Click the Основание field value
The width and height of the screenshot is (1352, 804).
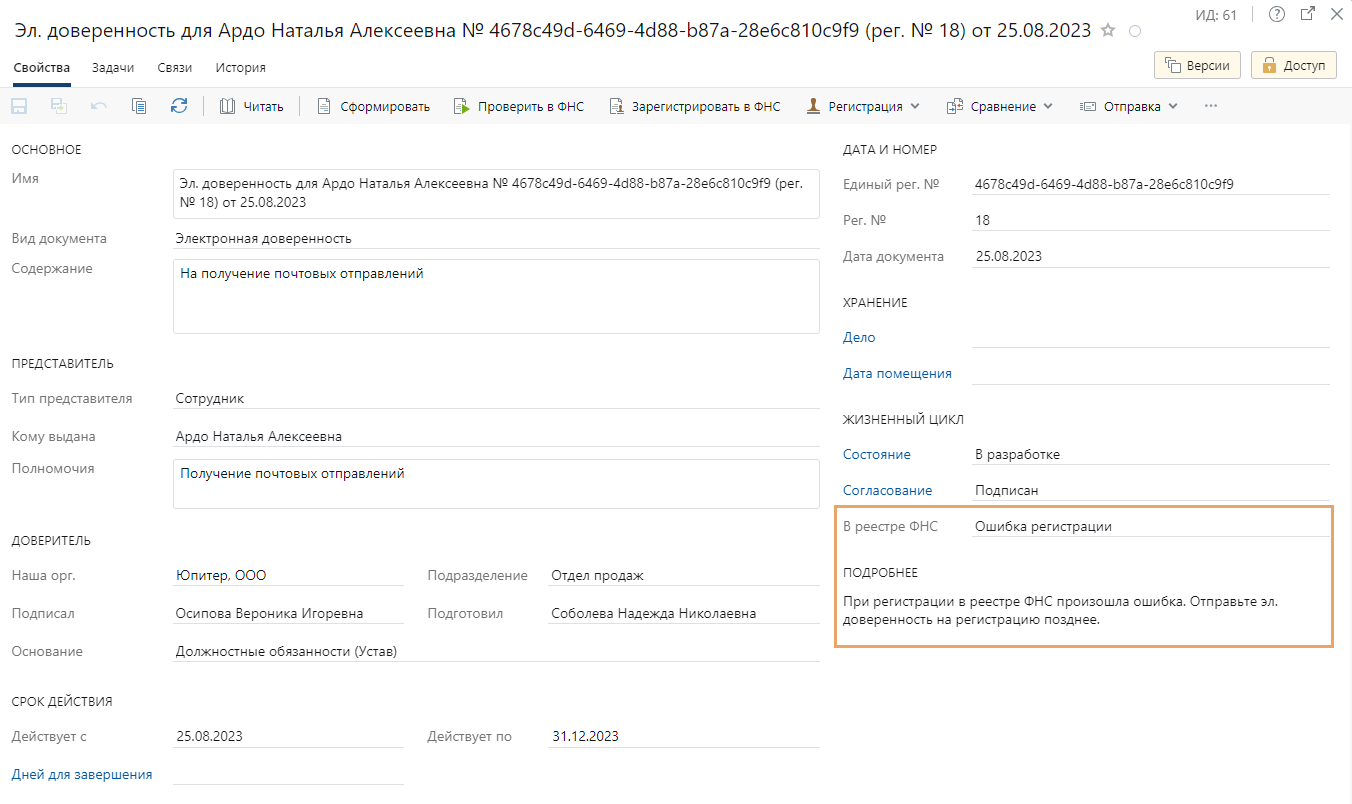pos(496,651)
